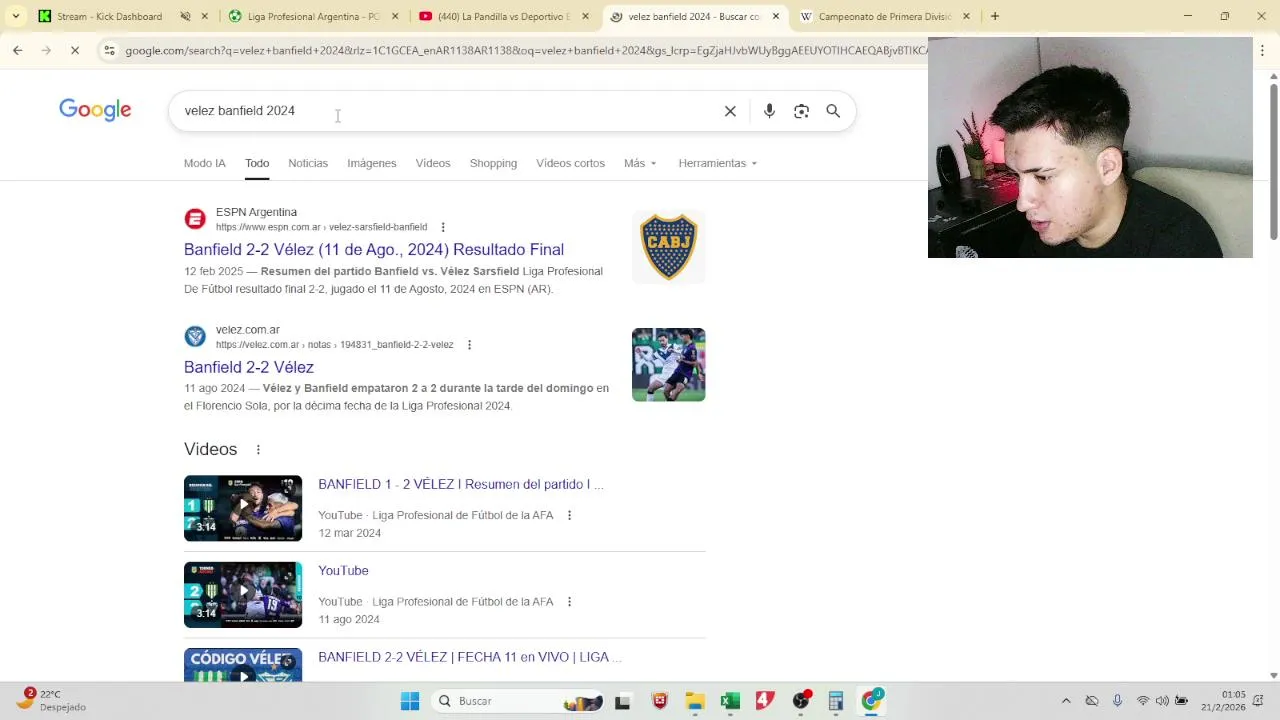This screenshot has height=720, width=1280.
Task: Click the ESPN Argentina site favicon
Action: point(195,219)
